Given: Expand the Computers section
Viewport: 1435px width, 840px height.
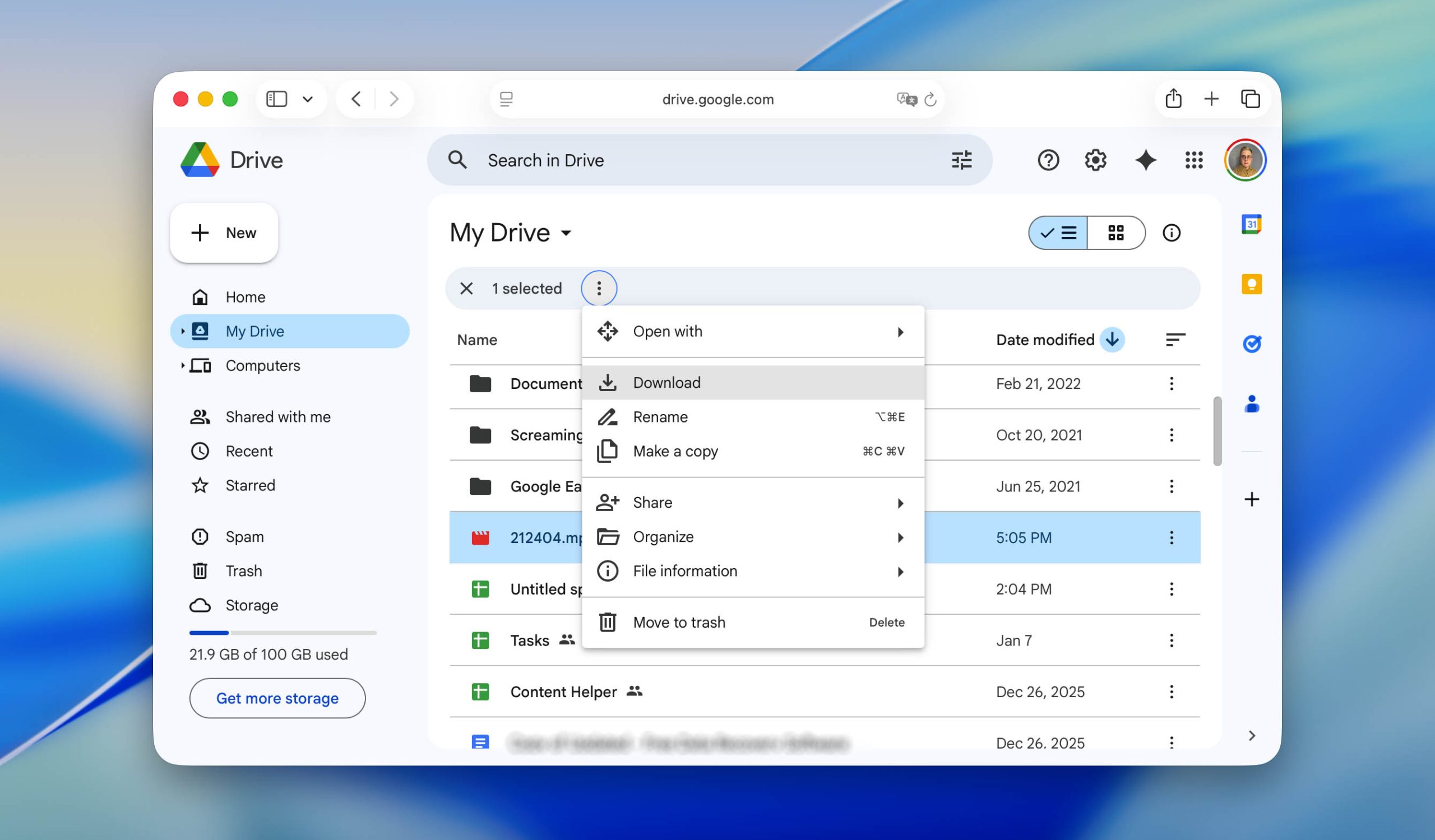Looking at the screenshot, I should click(183, 366).
